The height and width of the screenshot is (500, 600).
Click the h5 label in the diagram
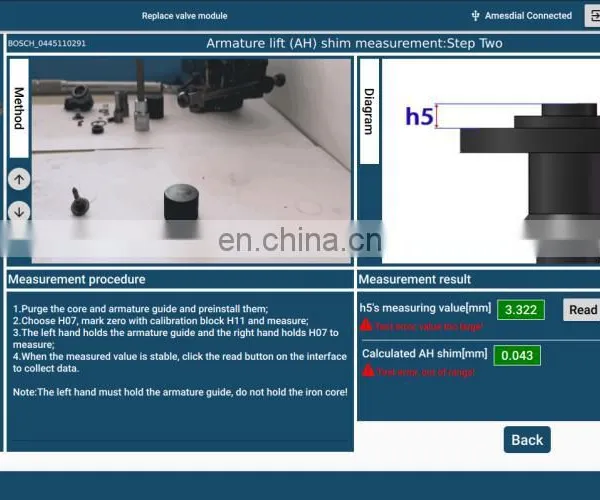(419, 116)
